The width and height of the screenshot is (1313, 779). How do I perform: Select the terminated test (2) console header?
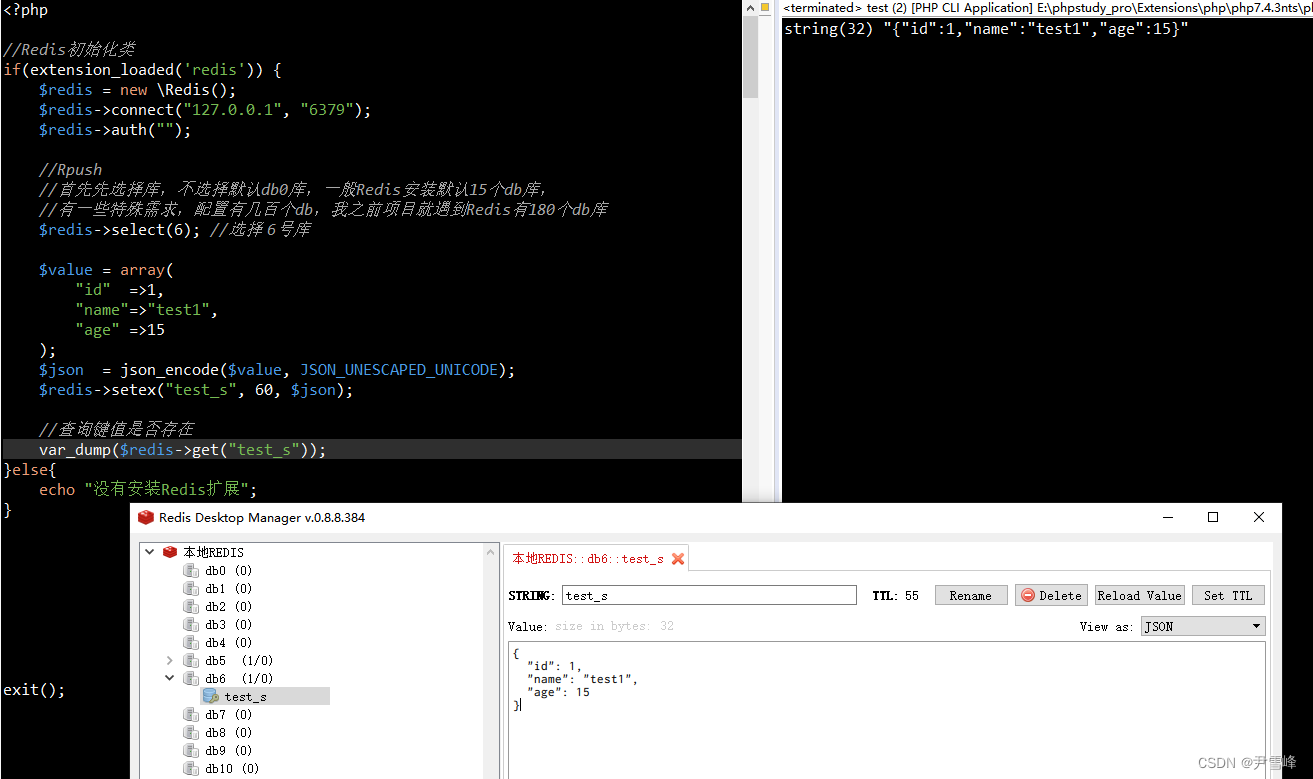[1047, 7]
